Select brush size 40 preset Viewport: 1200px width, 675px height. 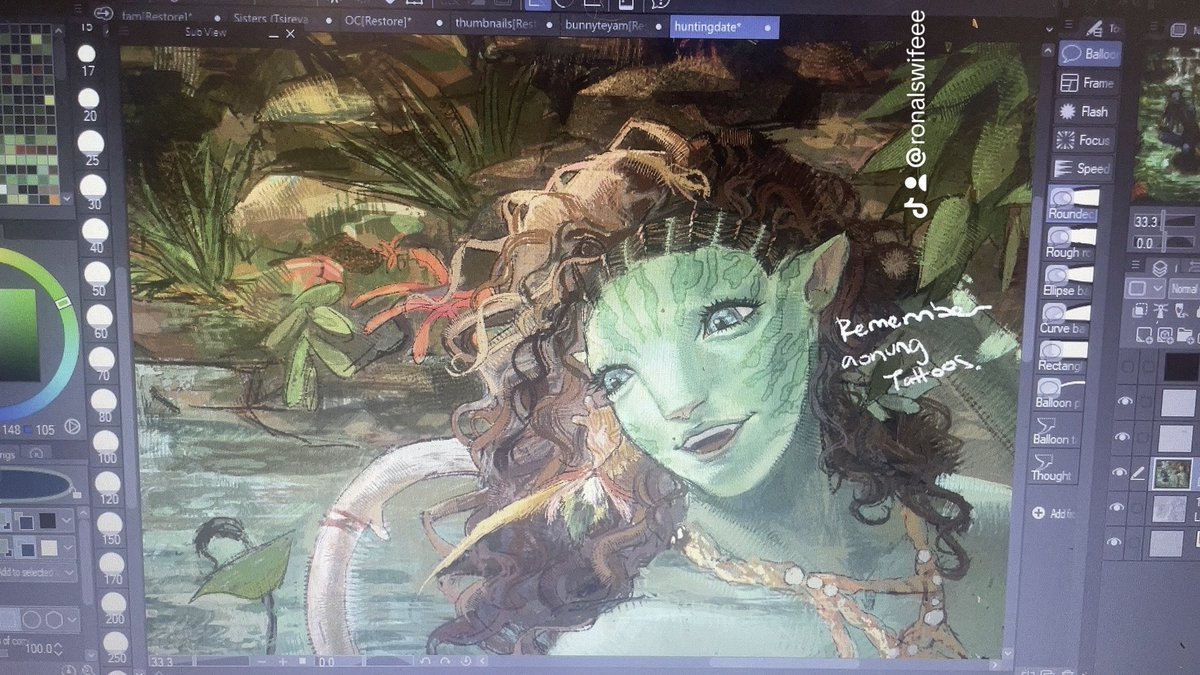[x=96, y=236]
